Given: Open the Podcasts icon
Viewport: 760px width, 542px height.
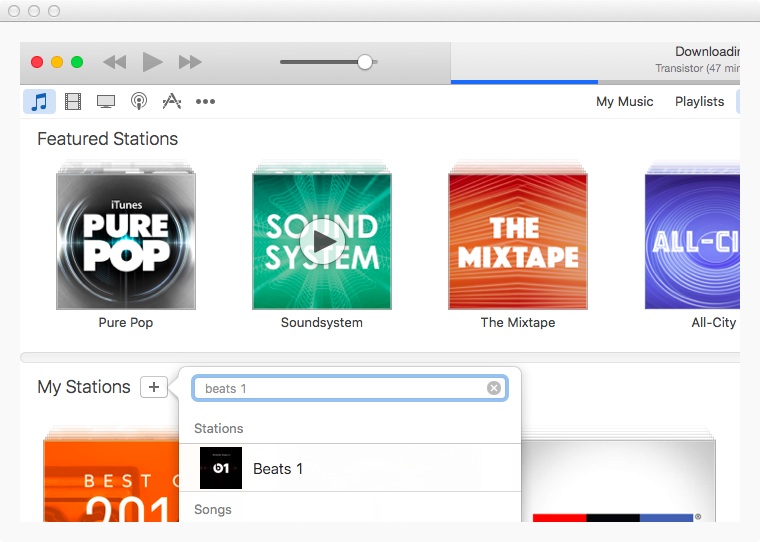Looking at the screenshot, I should [x=139, y=101].
